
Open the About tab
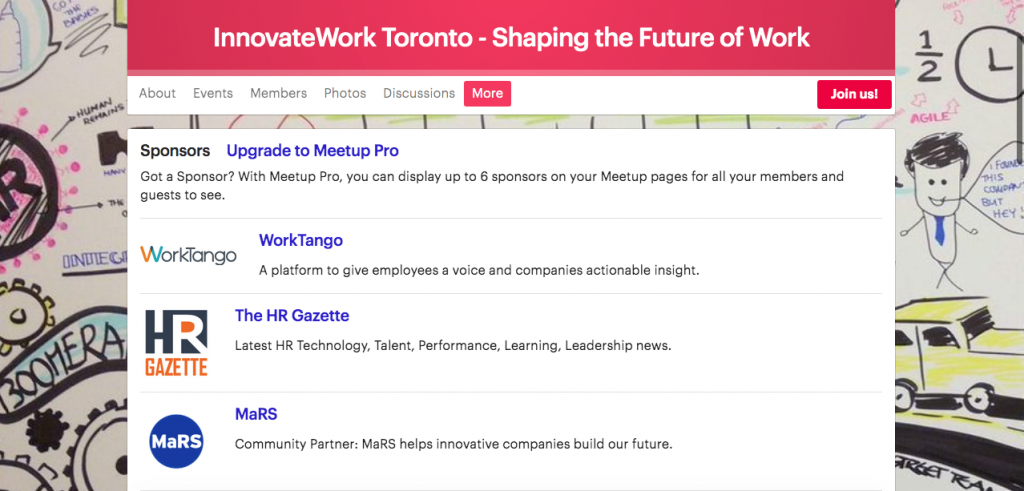pos(157,93)
